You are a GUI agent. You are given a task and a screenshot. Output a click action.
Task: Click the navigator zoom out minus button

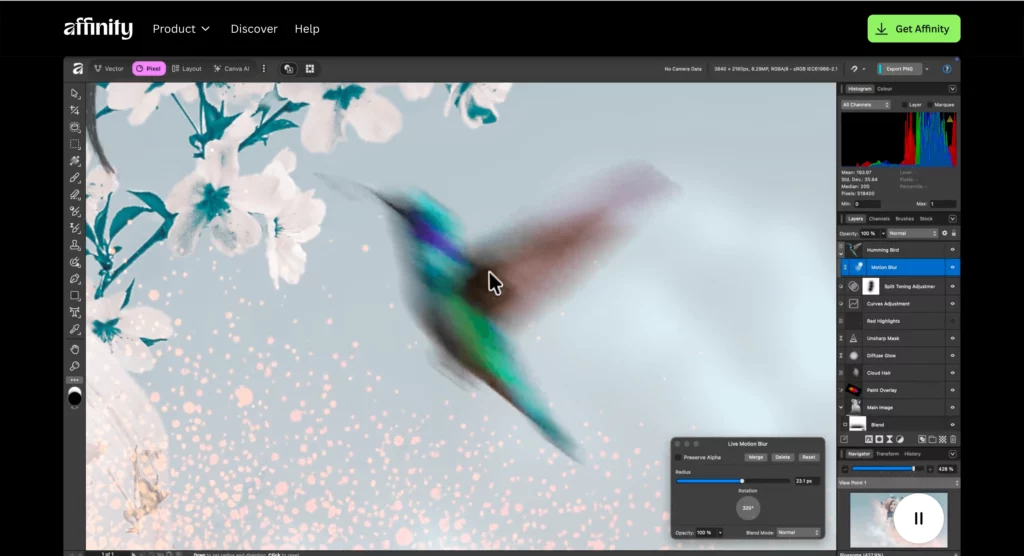tap(845, 469)
